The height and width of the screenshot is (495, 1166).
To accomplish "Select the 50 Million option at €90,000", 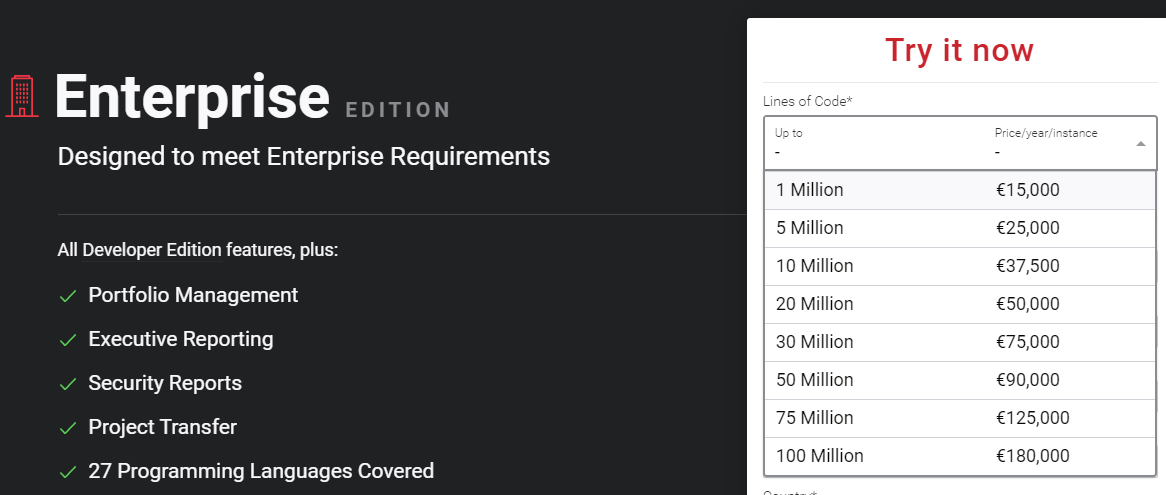I will (x=959, y=380).
